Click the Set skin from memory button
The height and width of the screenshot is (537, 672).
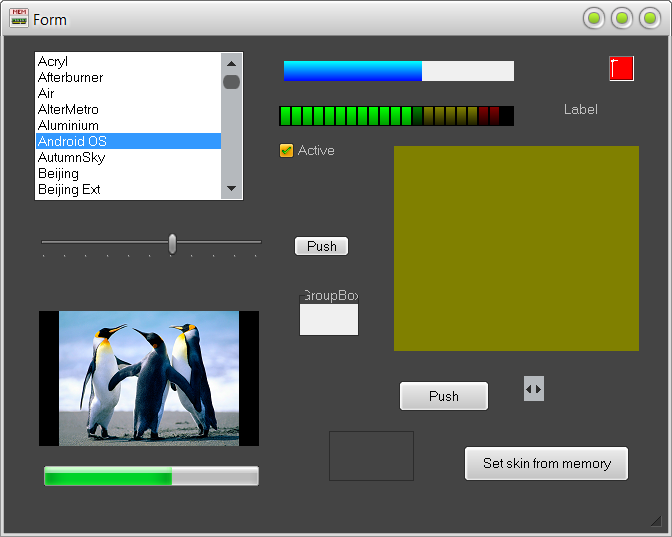[x=546, y=463]
